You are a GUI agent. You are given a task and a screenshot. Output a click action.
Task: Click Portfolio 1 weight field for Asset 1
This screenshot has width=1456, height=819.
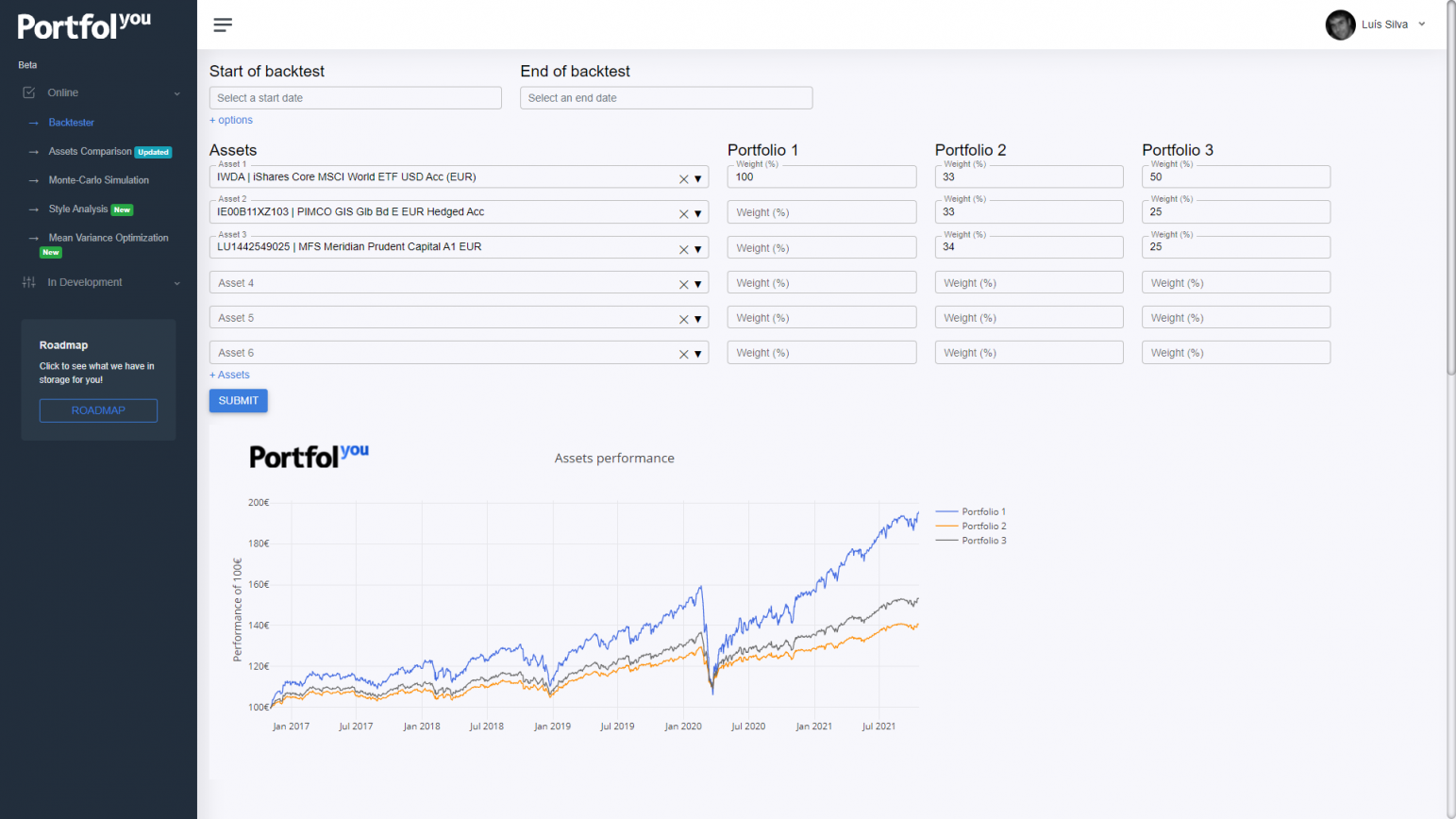(x=822, y=176)
